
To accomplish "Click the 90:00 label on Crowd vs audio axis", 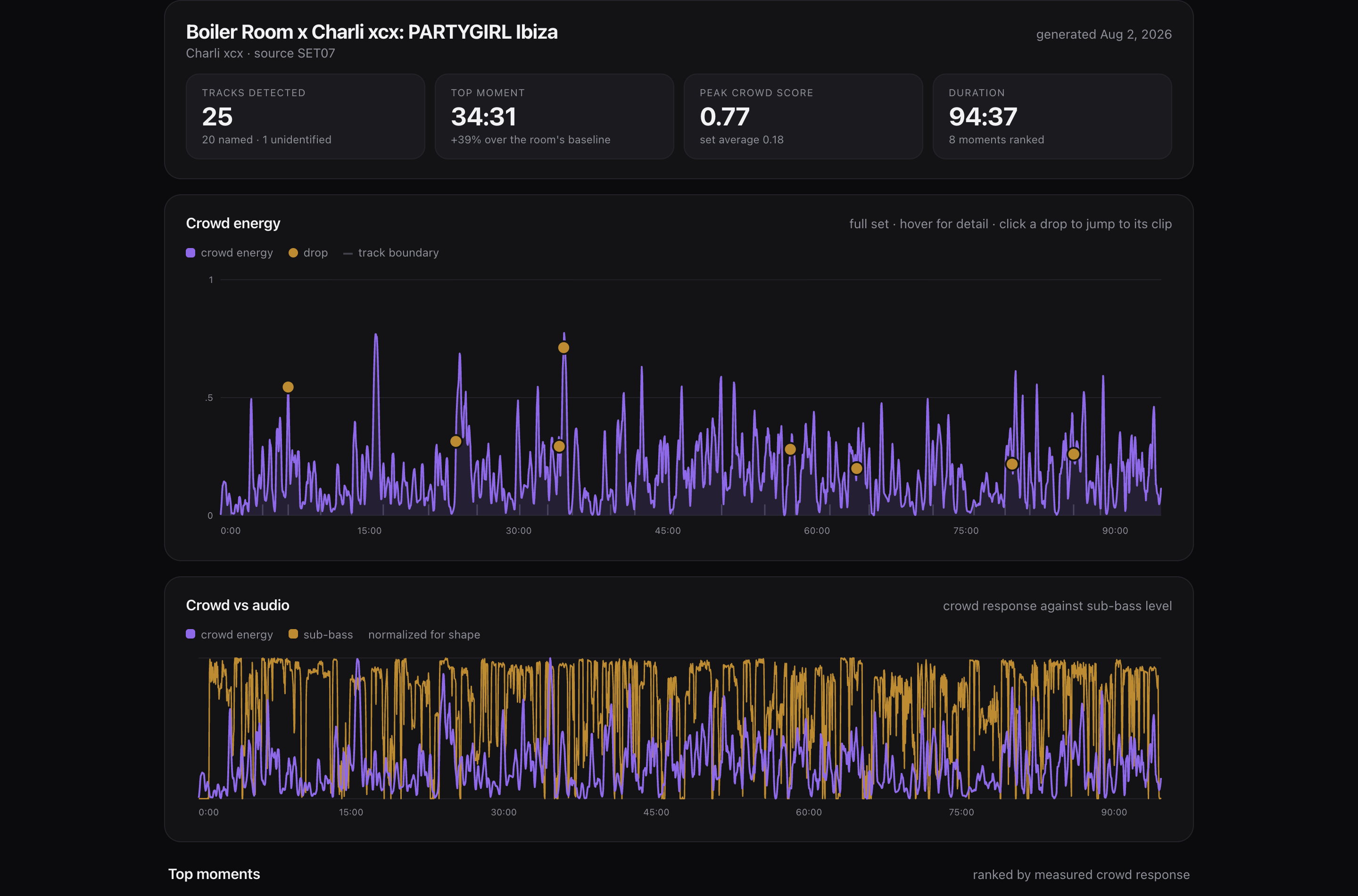I will (1114, 812).
